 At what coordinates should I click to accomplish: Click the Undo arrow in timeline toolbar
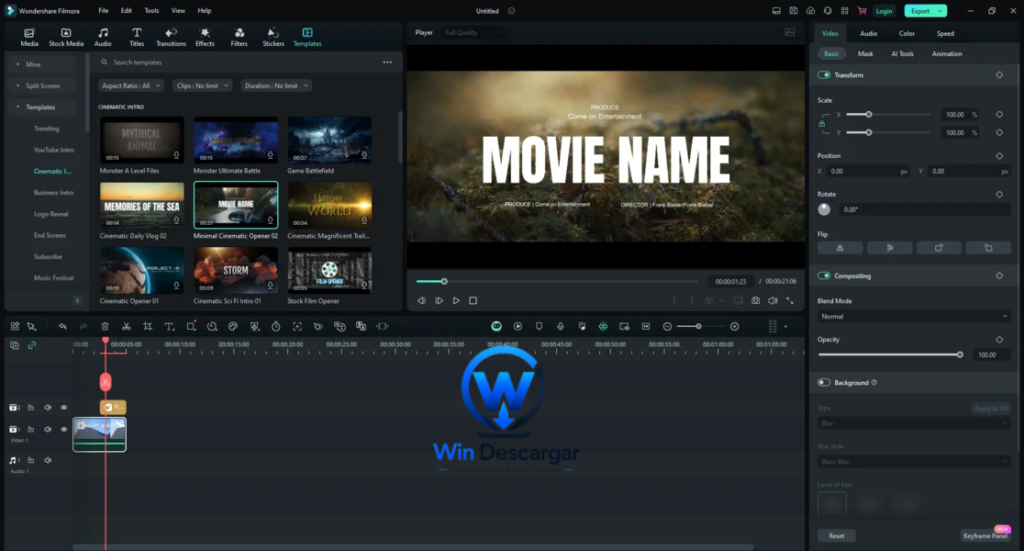pyautogui.click(x=62, y=326)
